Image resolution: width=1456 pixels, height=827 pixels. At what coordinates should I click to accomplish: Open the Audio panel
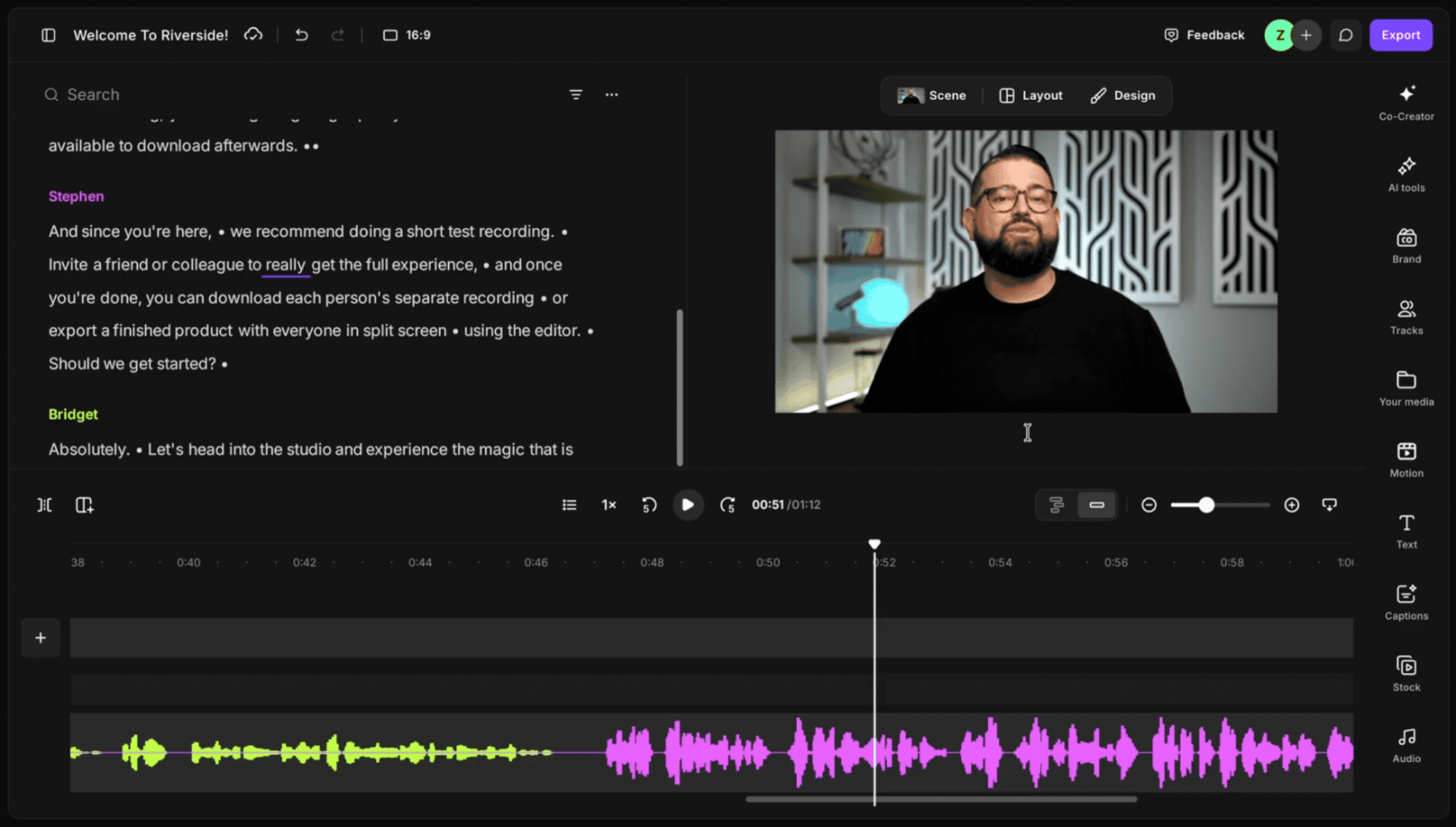(1406, 745)
